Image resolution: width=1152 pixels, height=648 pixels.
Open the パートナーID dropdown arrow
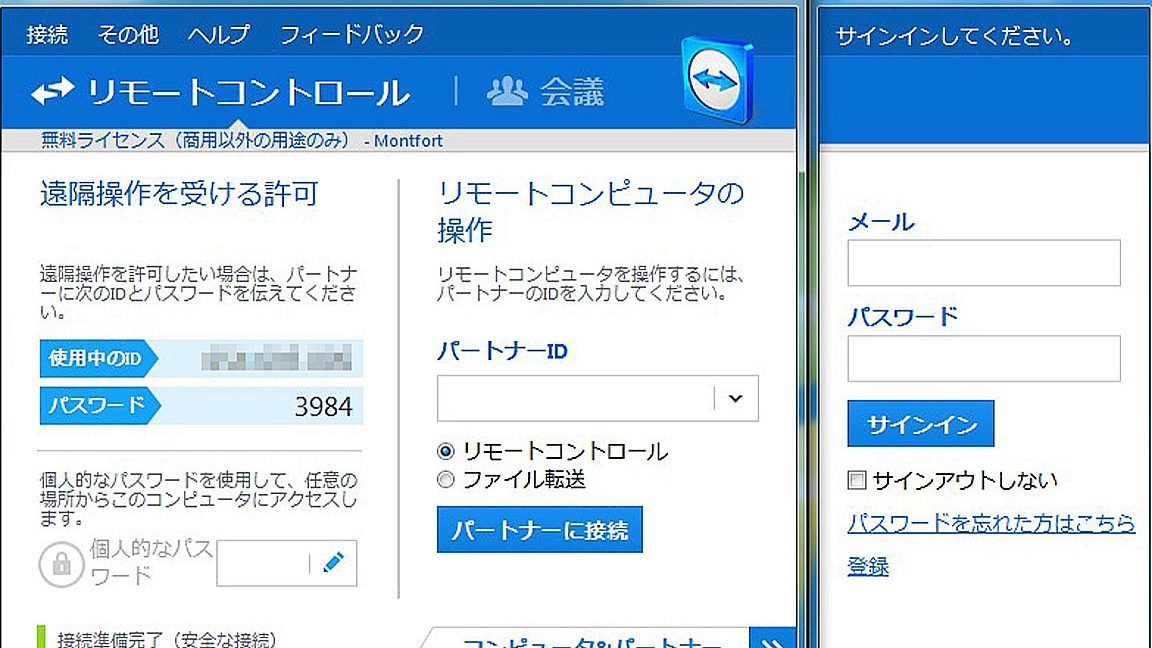pyautogui.click(x=735, y=398)
